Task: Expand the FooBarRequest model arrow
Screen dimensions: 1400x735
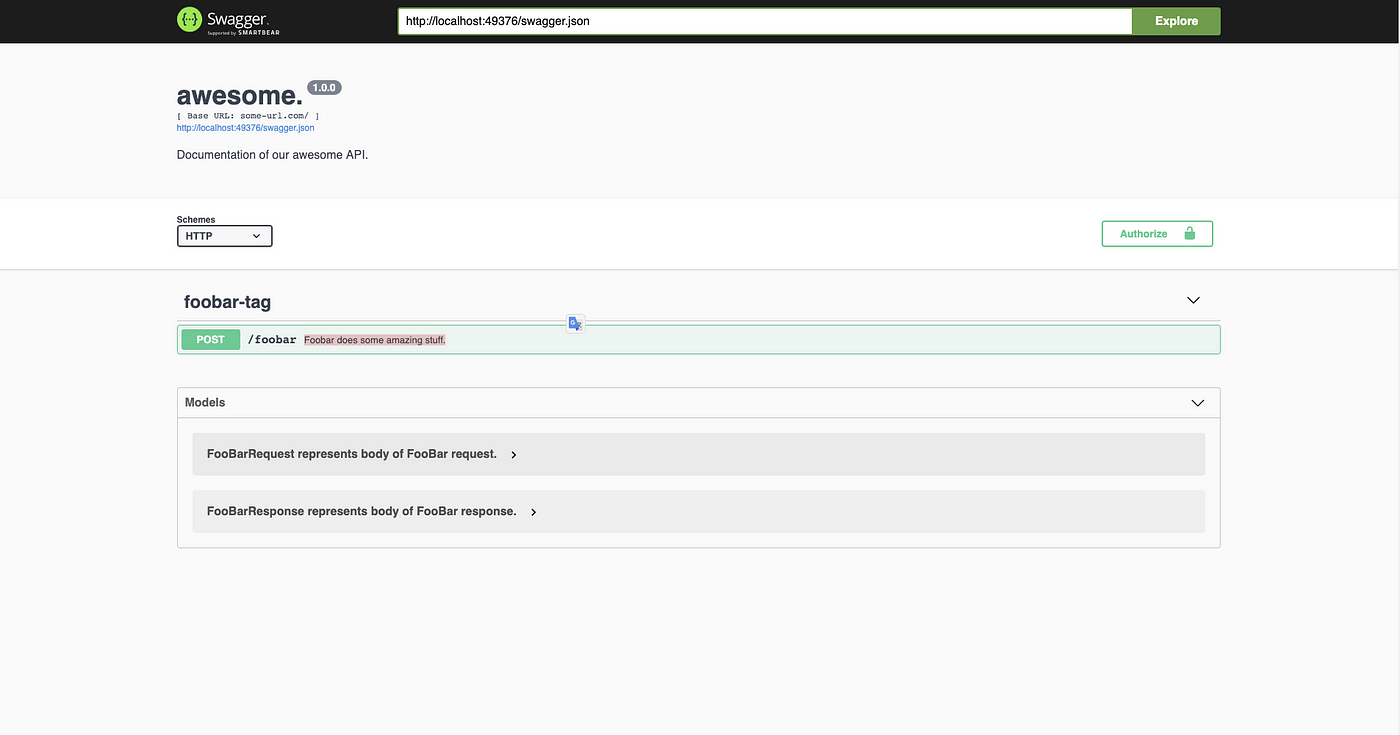Action: [514, 455]
